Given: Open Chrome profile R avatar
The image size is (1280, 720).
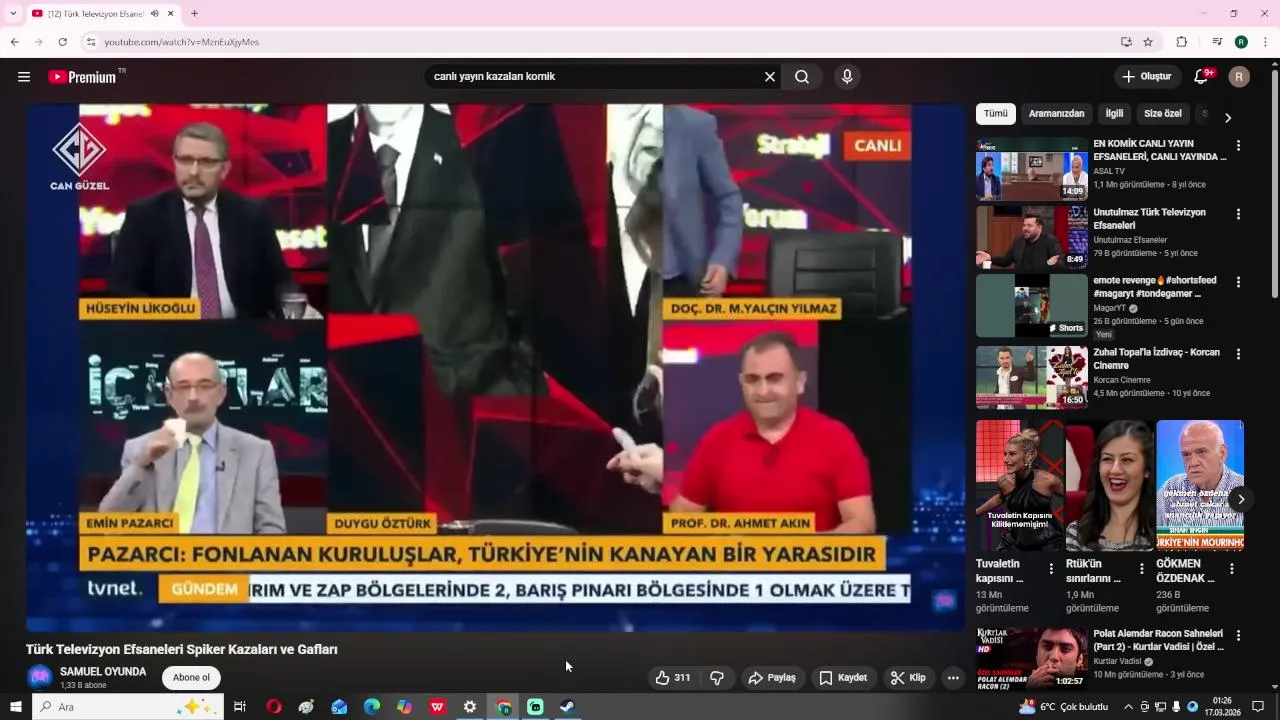Looking at the screenshot, I should coord(1241,42).
